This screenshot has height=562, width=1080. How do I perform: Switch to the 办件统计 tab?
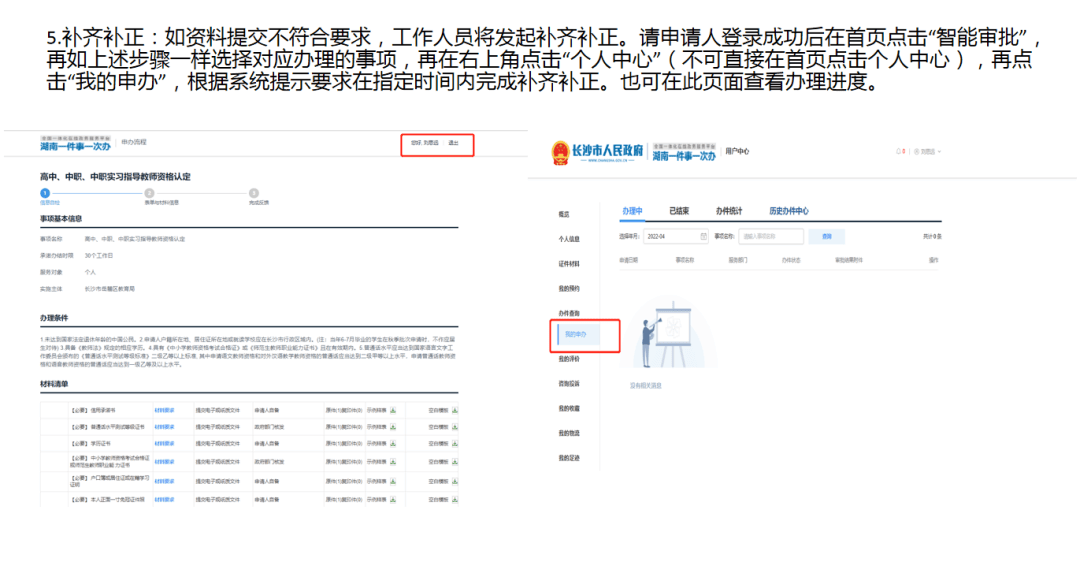729,211
